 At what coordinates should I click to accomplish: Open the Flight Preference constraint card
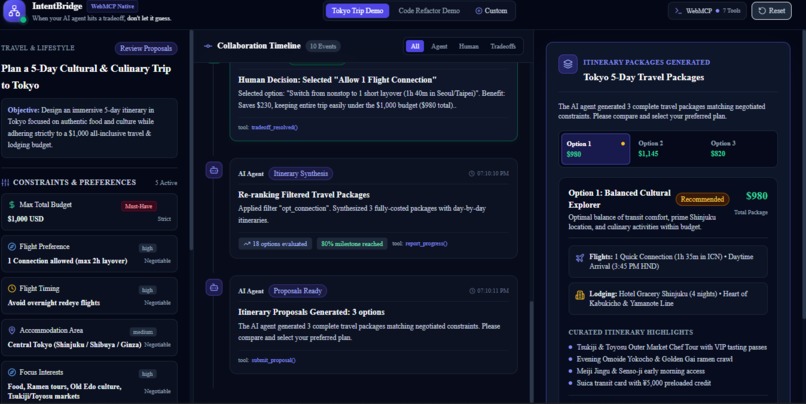[x=89, y=254]
